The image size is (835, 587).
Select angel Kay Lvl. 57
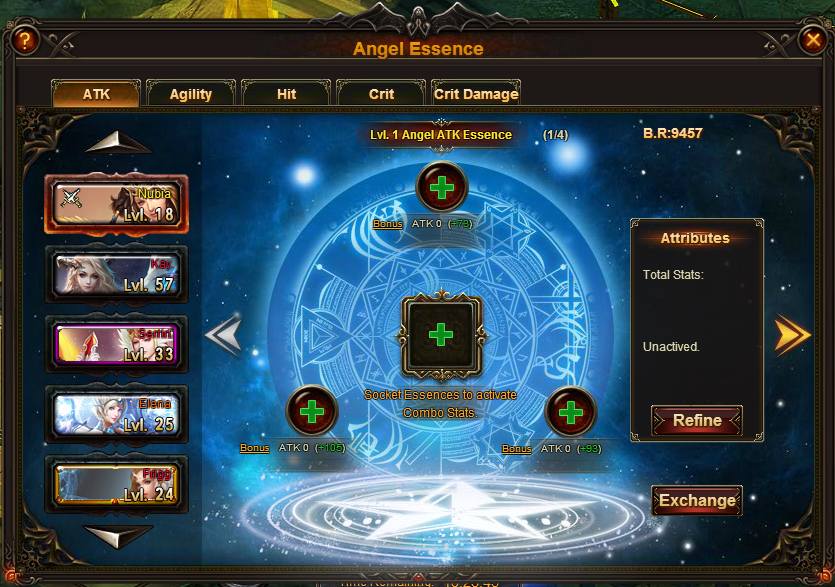click(x=117, y=275)
